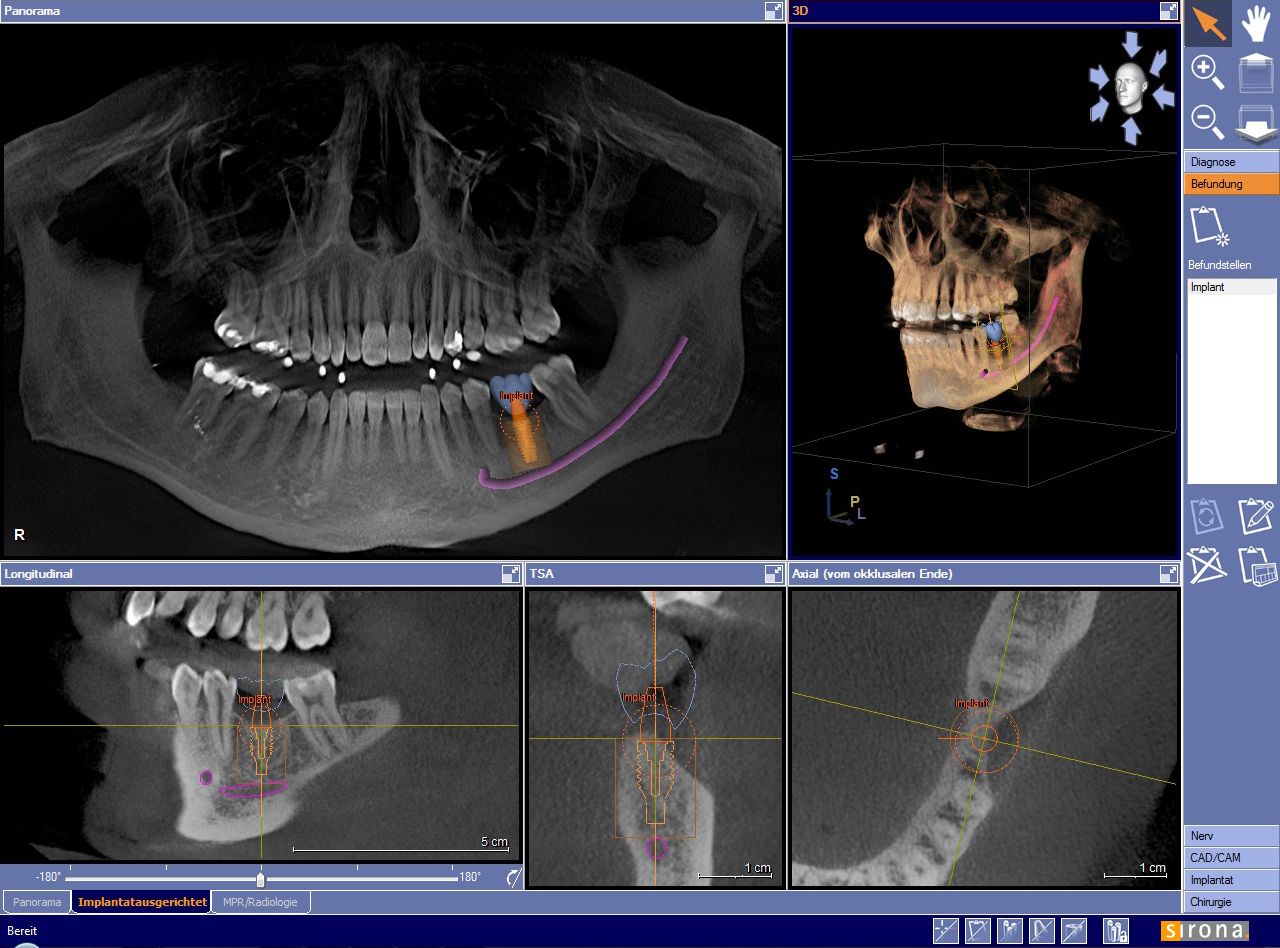
Task: Click the delete finding crossed clipboard icon
Action: coord(1207,566)
